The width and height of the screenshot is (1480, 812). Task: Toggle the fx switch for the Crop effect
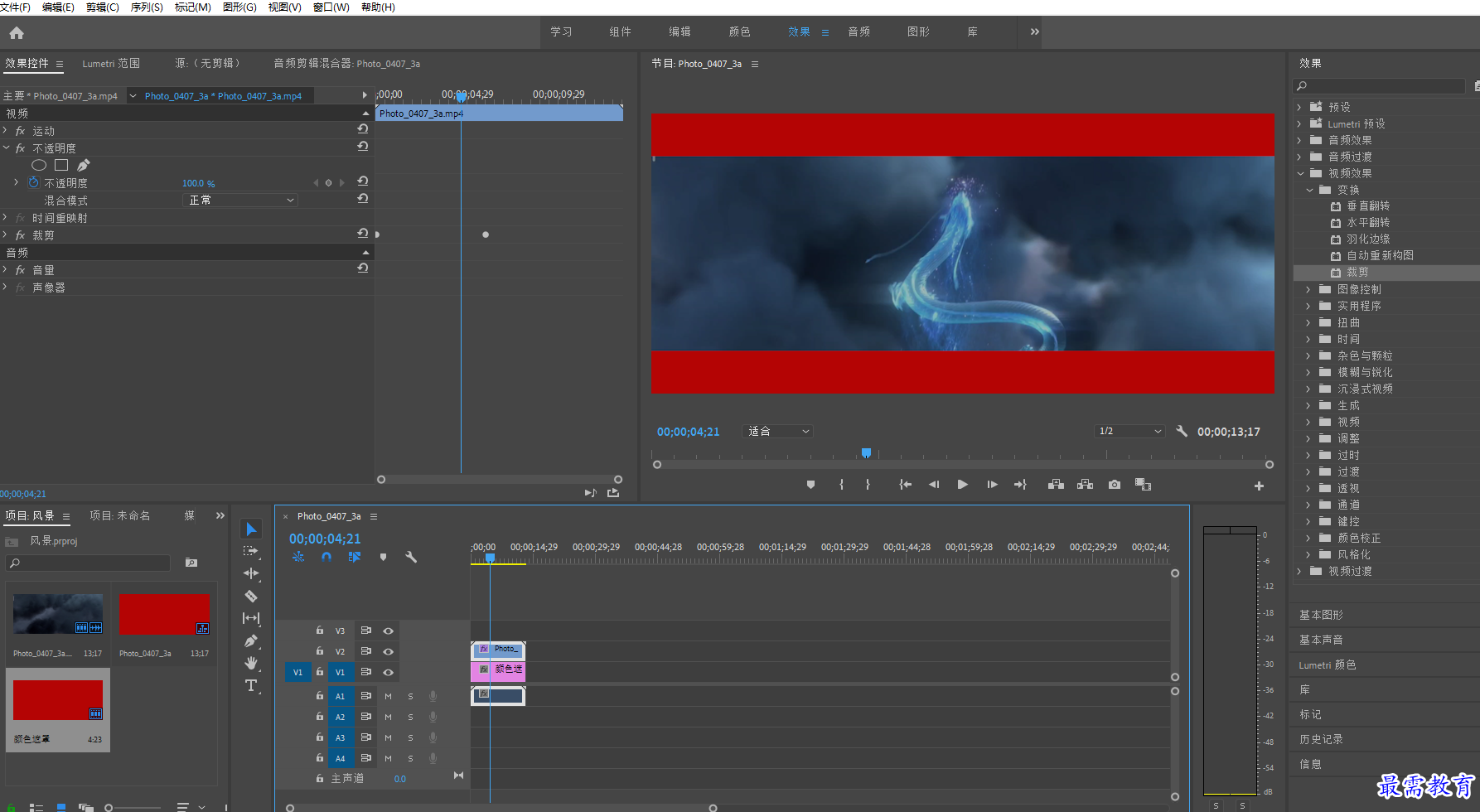tap(20, 235)
